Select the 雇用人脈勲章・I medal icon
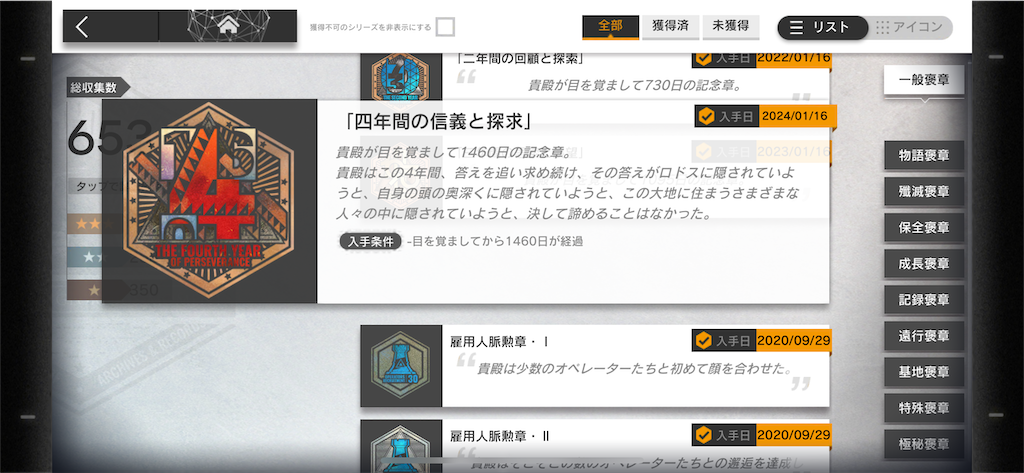 [401, 366]
